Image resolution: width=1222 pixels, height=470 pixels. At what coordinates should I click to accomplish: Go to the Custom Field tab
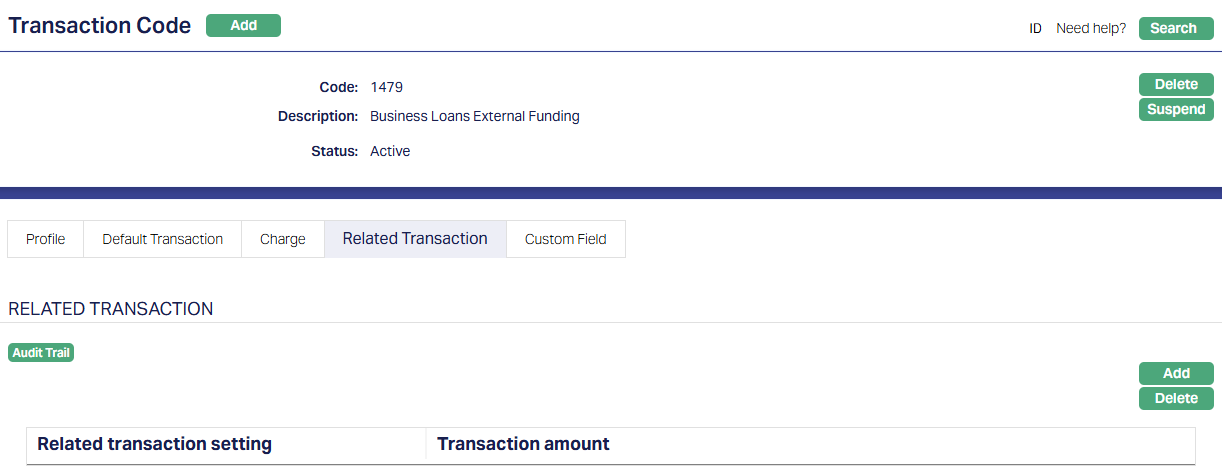(x=566, y=239)
